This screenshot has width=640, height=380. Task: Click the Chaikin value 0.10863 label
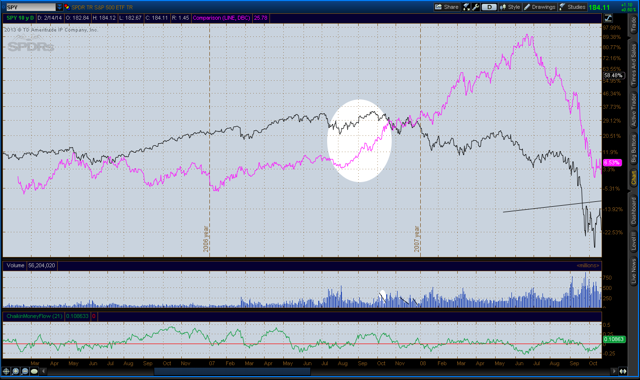(77, 316)
